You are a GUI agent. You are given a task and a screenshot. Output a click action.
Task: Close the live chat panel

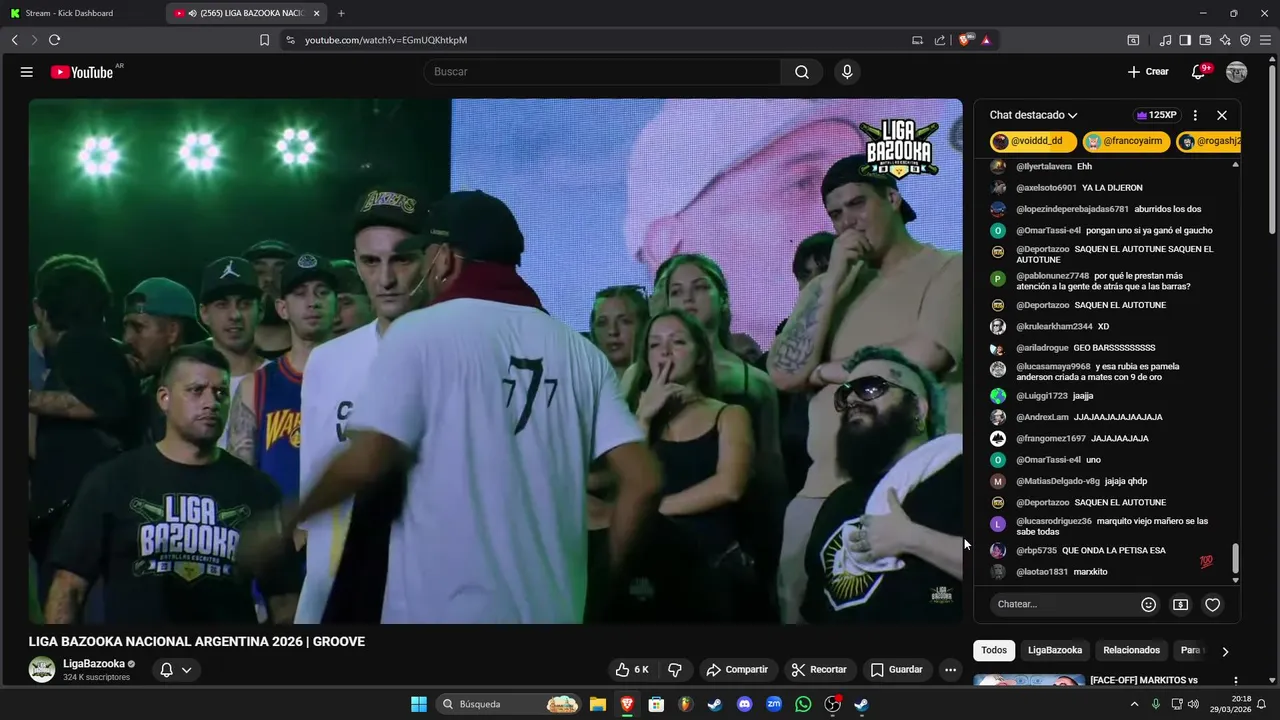click(x=1222, y=115)
